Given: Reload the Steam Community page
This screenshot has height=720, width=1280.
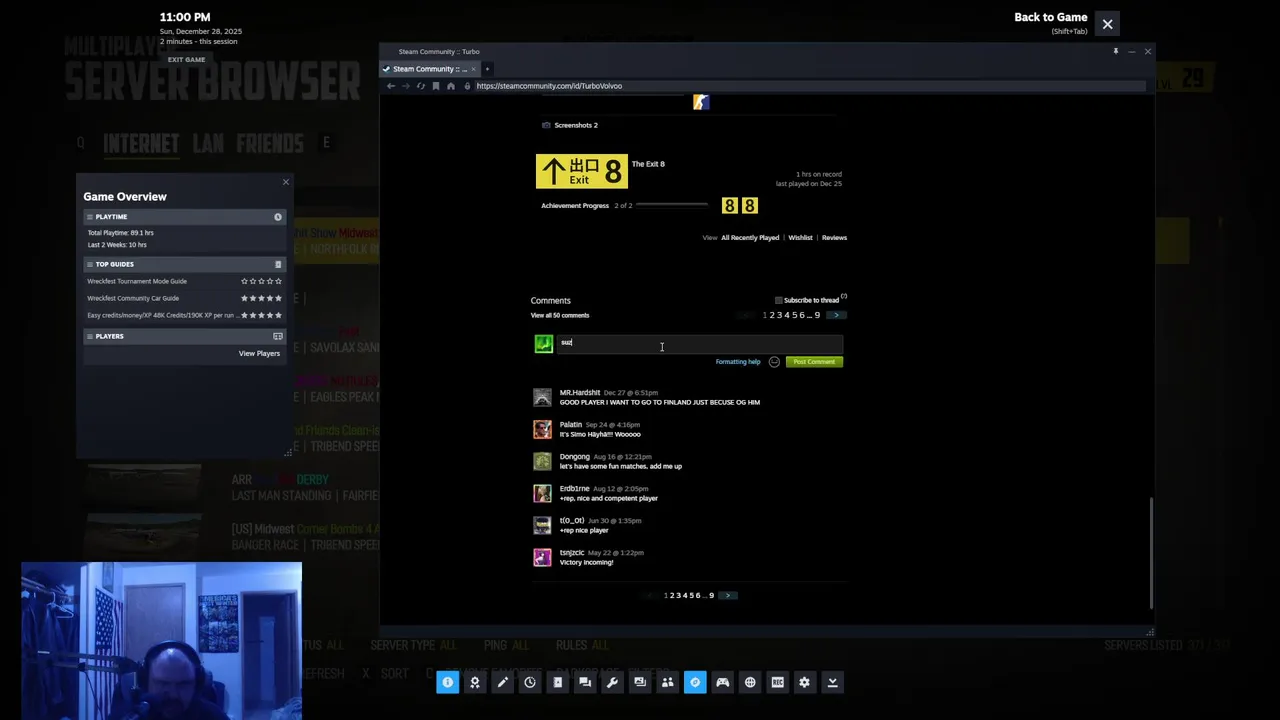Looking at the screenshot, I should pyautogui.click(x=420, y=86).
